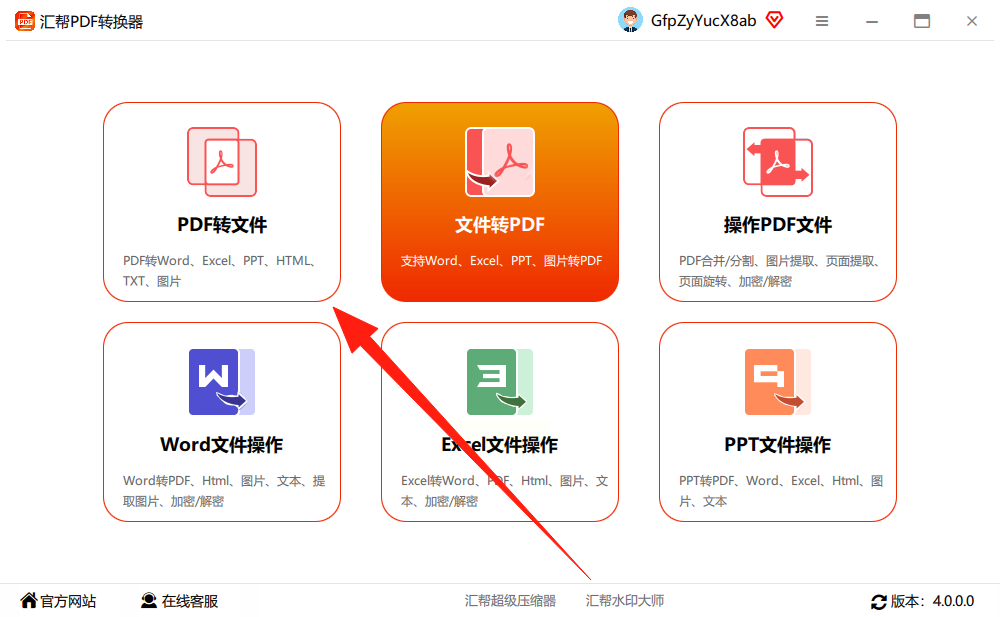This screenshot has height=617, width=1000.
Task: Click the 版本: 4.0.0.0 label
Action: pos(932,601)
